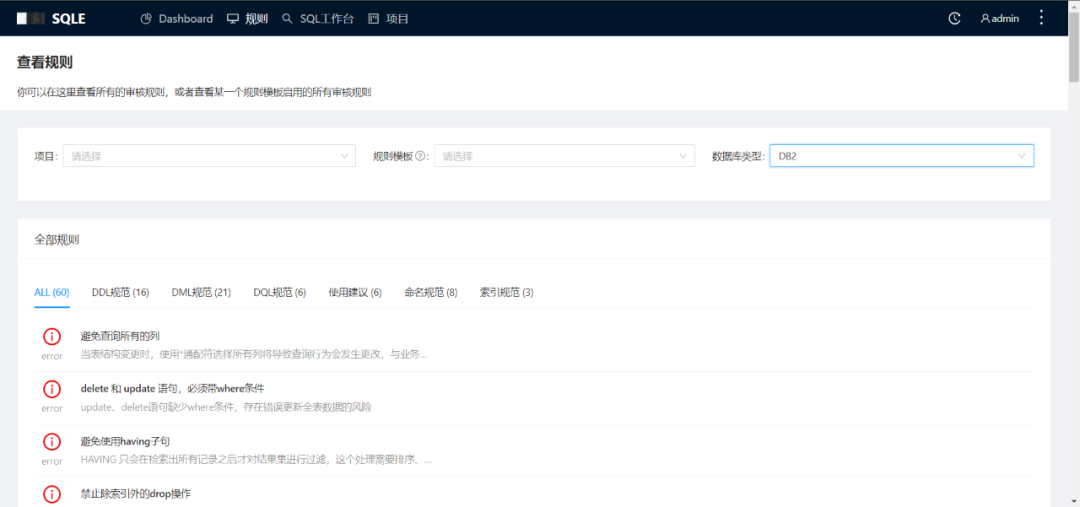
Task: Open the 项目 select dropdown
Action: click(x=209, y=156)
